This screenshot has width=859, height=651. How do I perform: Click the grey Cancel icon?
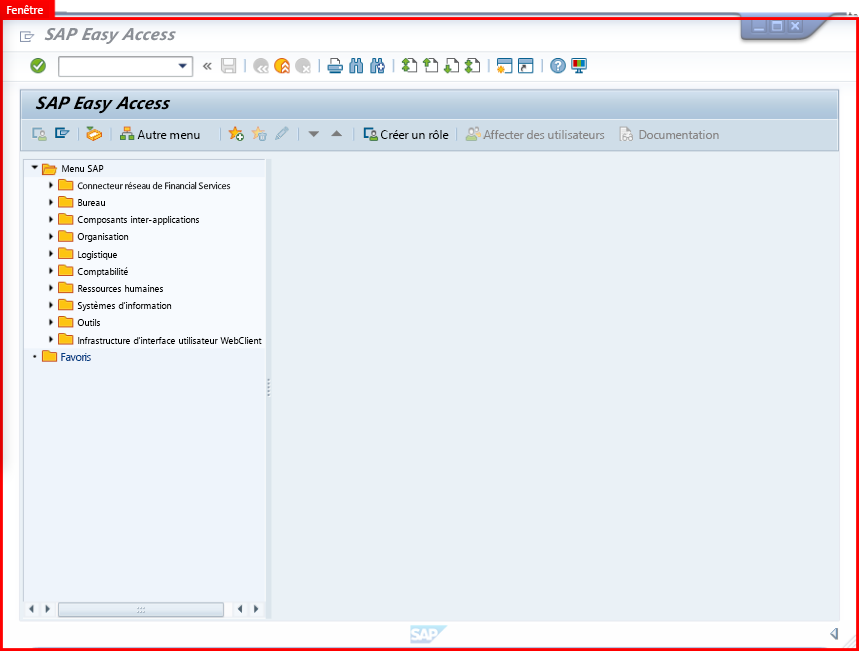click(x=303, y=66)
